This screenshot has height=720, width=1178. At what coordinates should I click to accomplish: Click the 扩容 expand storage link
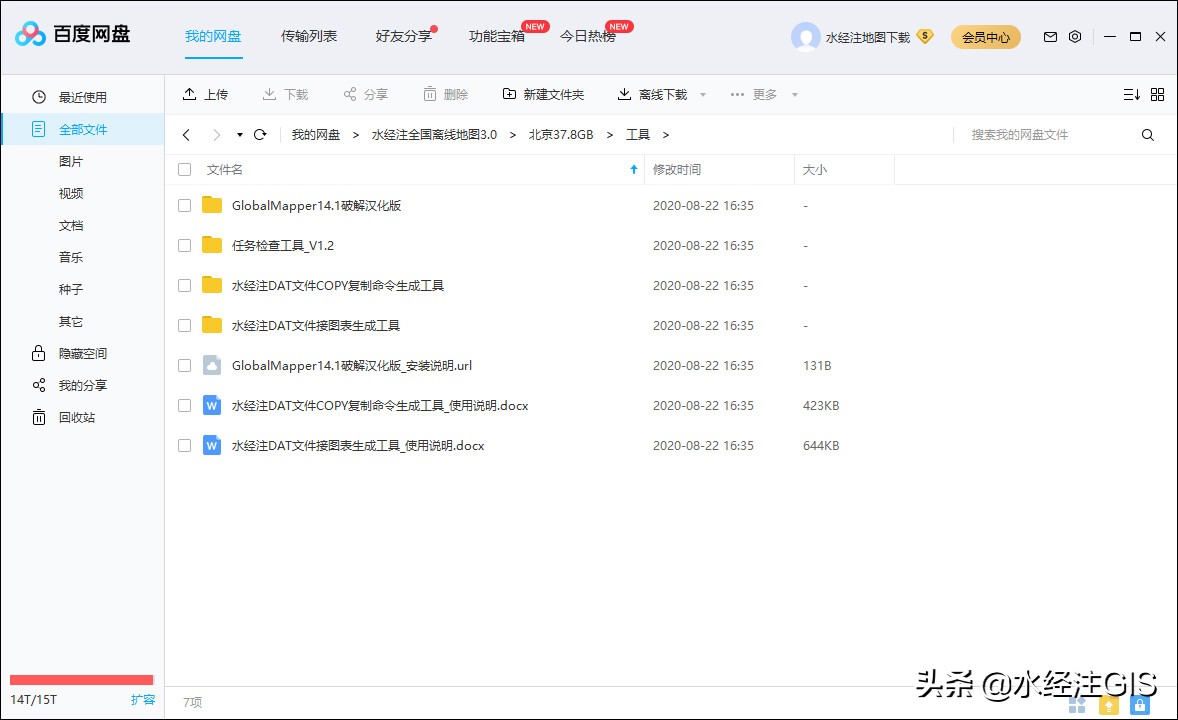[x=143, y=700]
